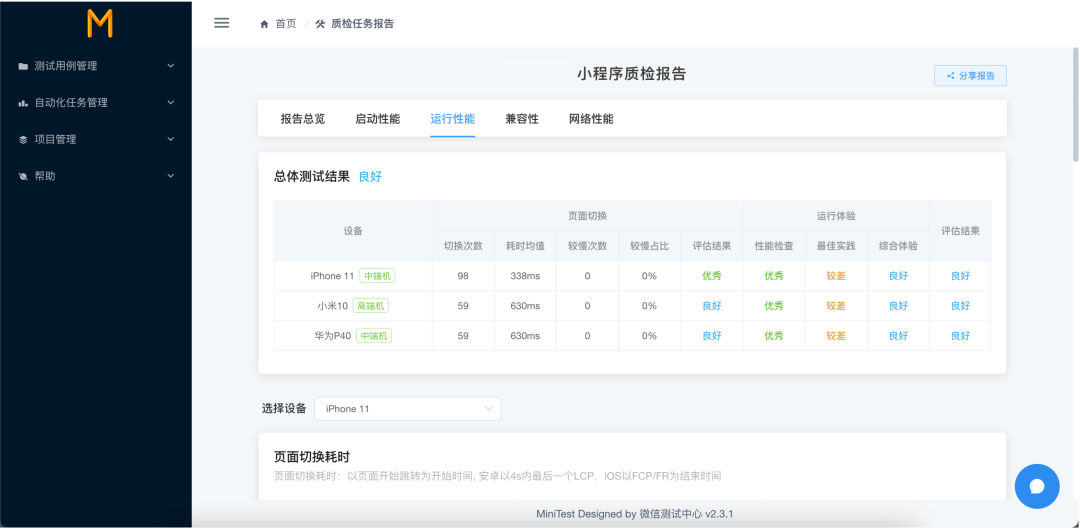Click 良好 综合体验 cell for iPhone 11
1080x529 pixels.
pyautogui.click(x=898, y=276)
